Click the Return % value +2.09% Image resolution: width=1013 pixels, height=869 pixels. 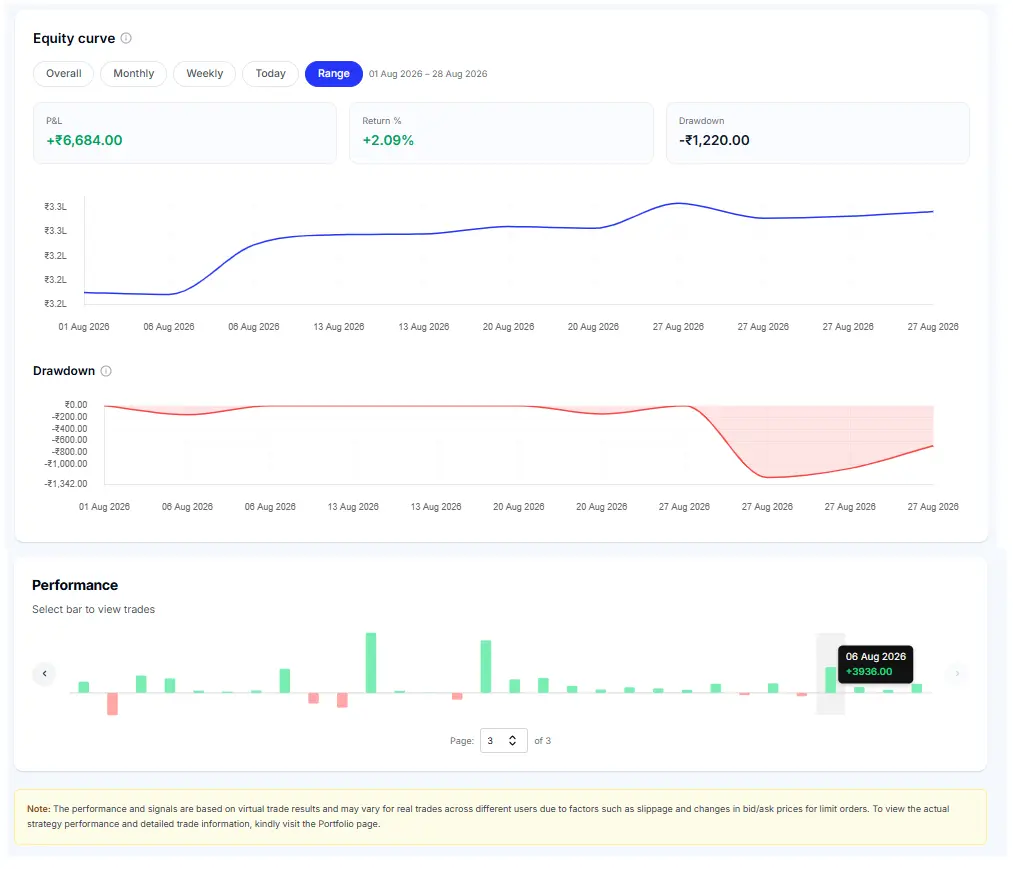point(388,140)
